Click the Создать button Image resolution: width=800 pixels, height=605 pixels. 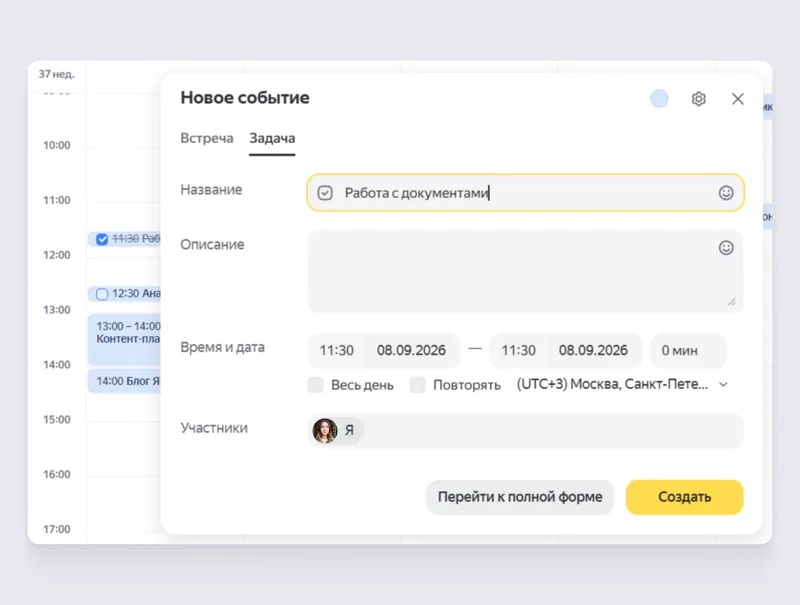[685, 497]
